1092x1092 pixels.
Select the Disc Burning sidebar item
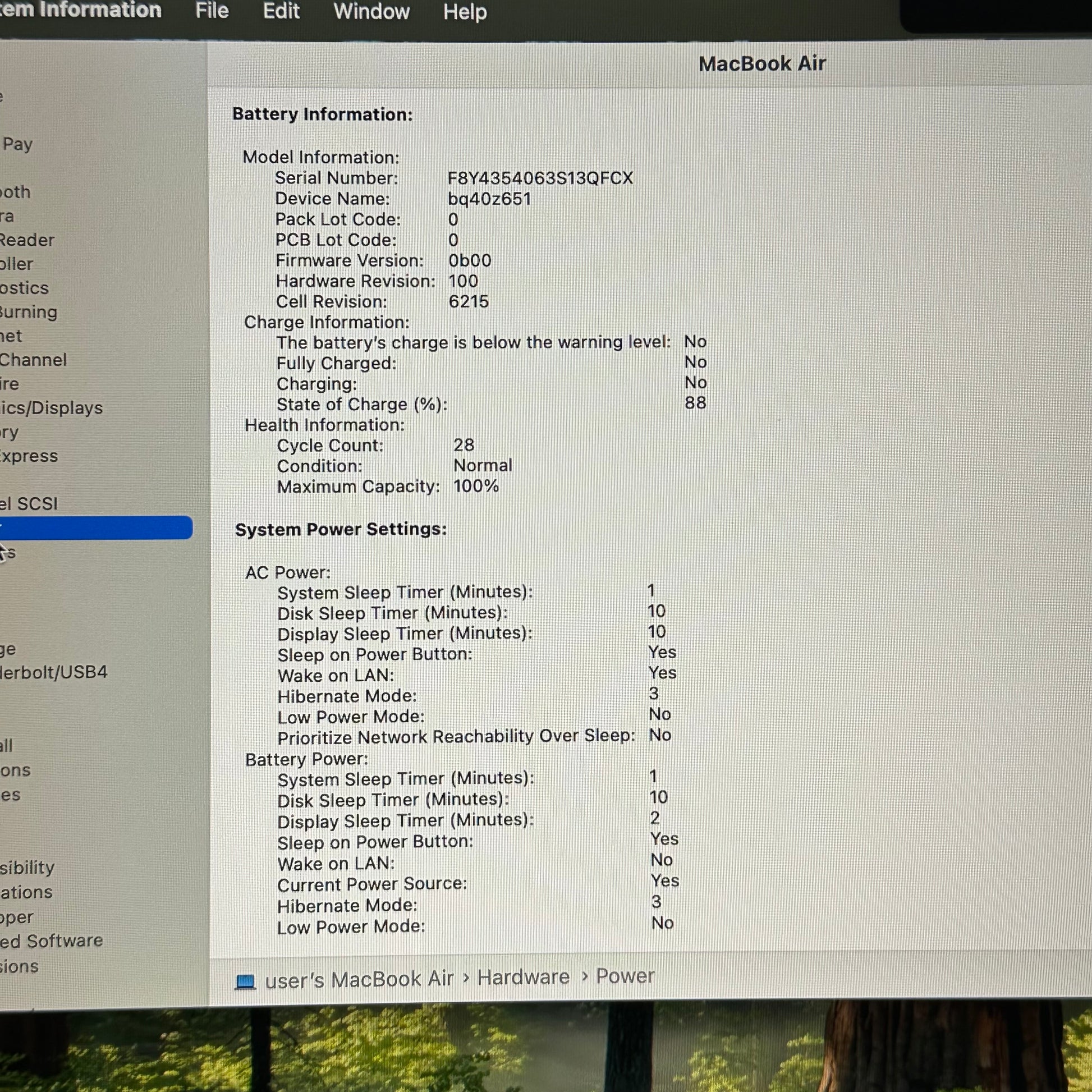pos(29,312)
